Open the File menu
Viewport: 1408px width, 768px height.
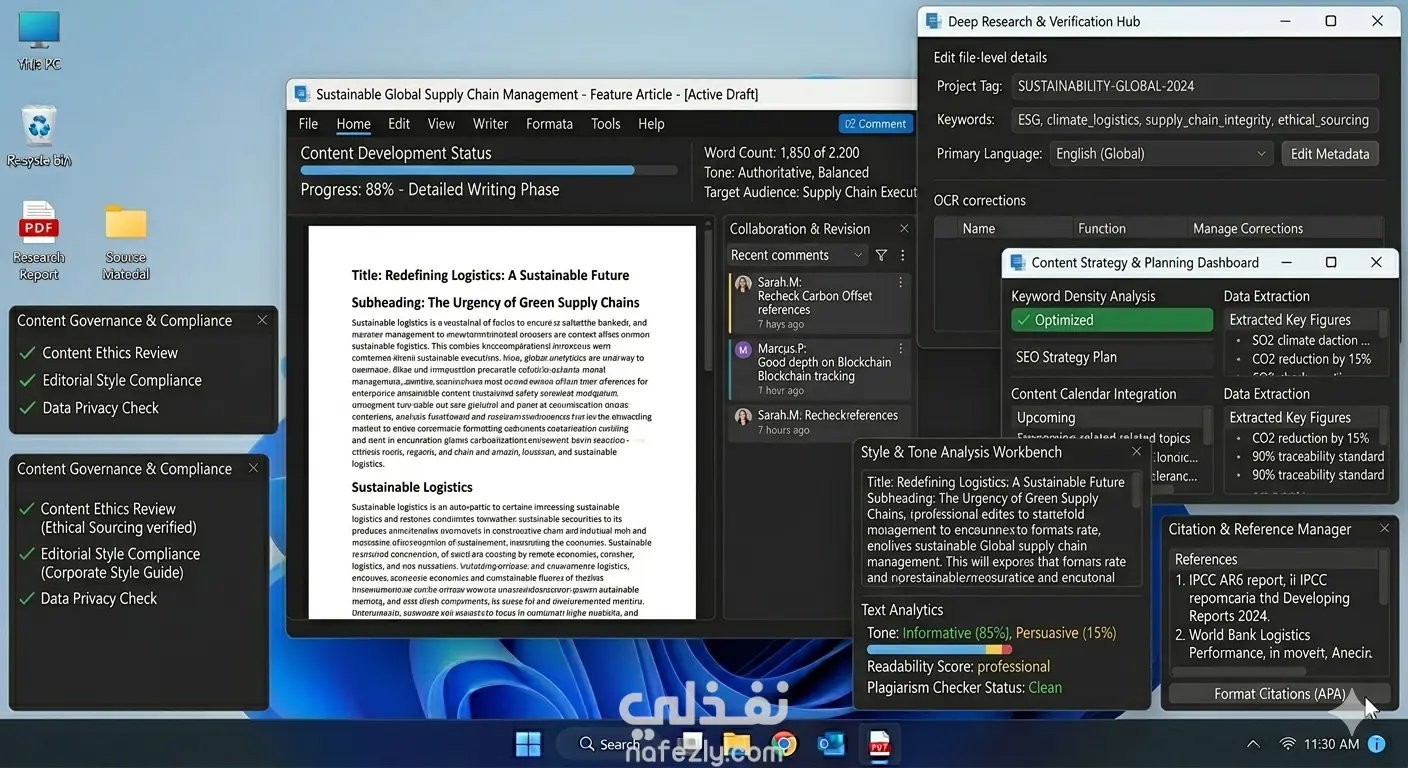(308, 124)
